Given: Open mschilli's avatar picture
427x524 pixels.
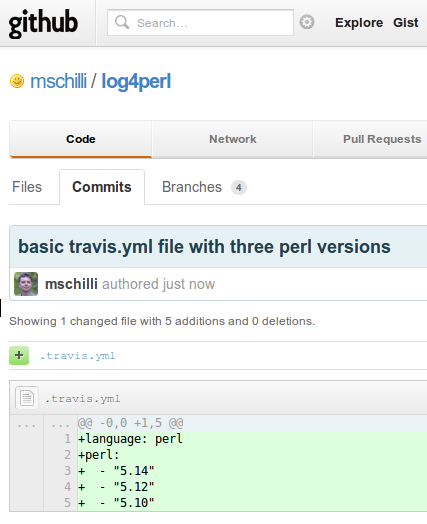Looking at the screenshot, I should (26, 284).
